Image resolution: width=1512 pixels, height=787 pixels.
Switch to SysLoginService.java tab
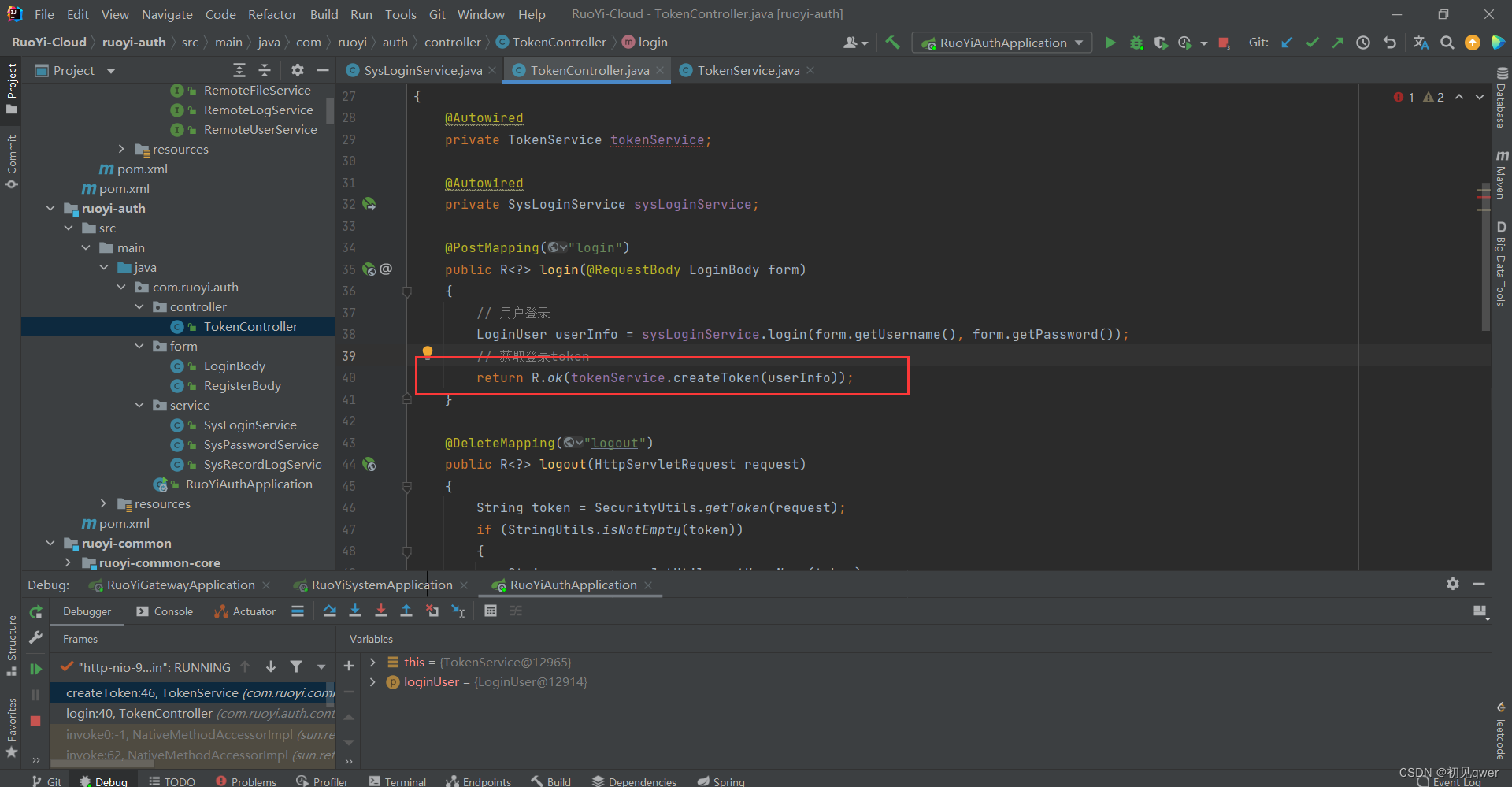(422, 70)
